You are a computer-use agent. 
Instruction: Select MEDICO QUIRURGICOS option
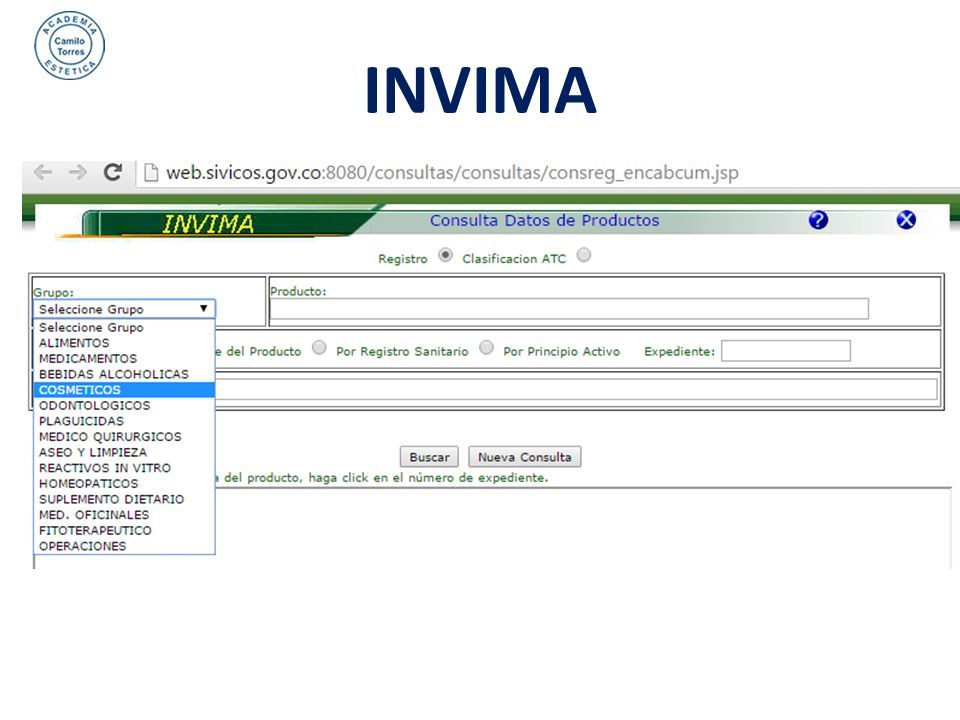point(124,437)
